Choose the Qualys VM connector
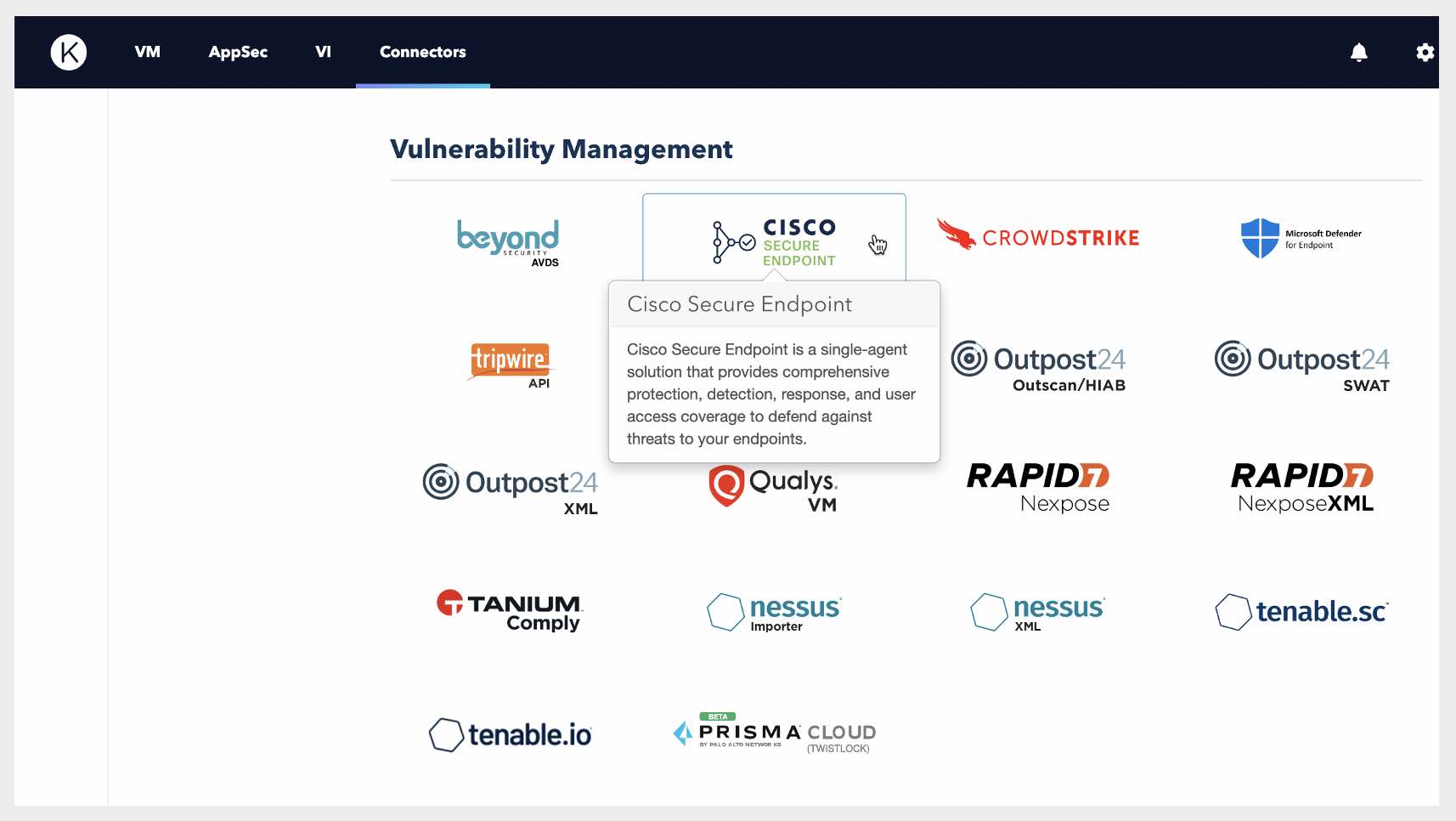This screenshot has height=821, width=1456. pyautogui.click(x=773, y=488)
